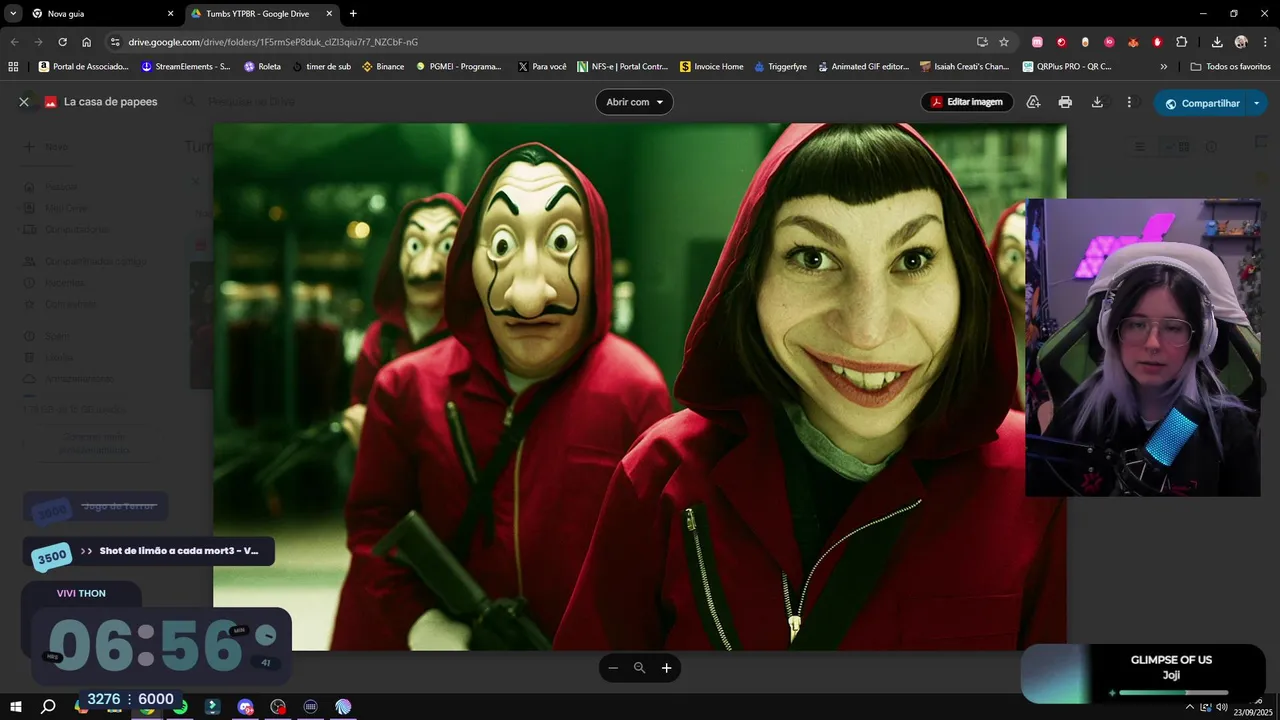Switch to the Nova guia tab

[103, 14]
